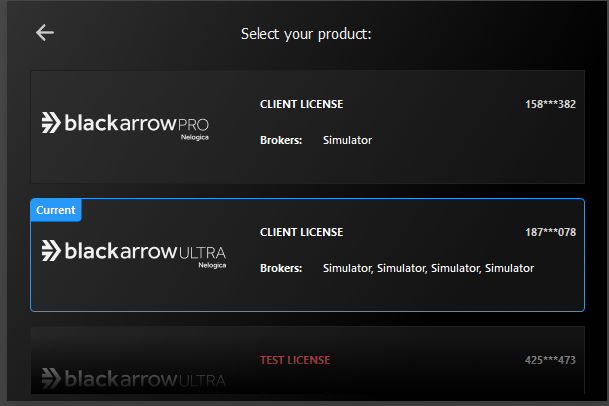Click single Simulator broker in PRO card
The width and height of the screenshot is (609, 406).
point(347,140)
